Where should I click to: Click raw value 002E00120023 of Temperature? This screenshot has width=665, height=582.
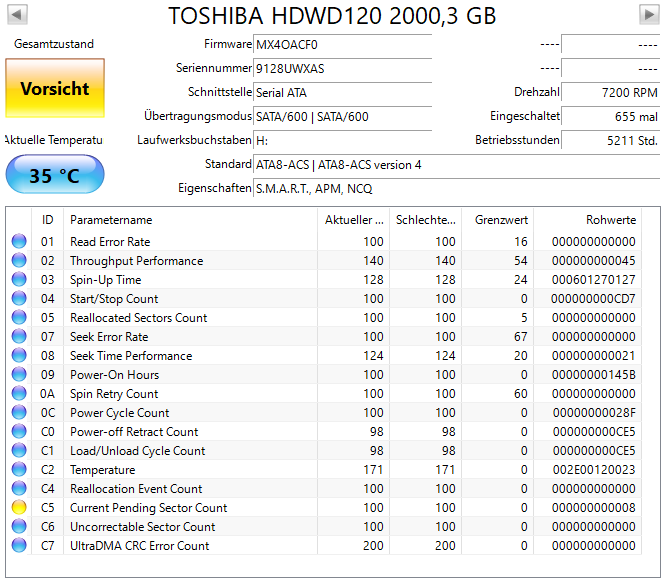click(x=594, y=470)
